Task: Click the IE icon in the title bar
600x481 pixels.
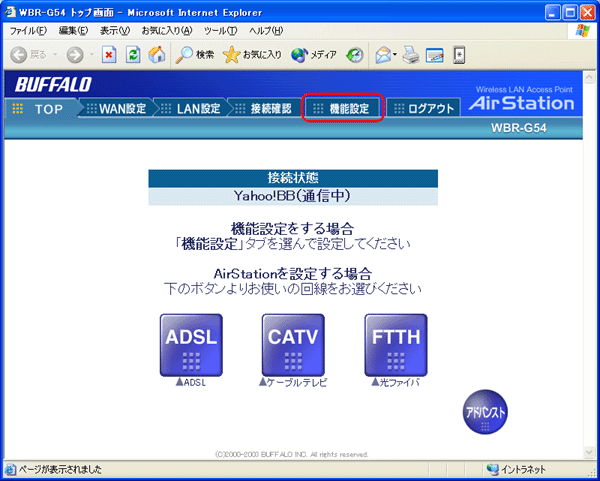Action: (x=10, y=12)
